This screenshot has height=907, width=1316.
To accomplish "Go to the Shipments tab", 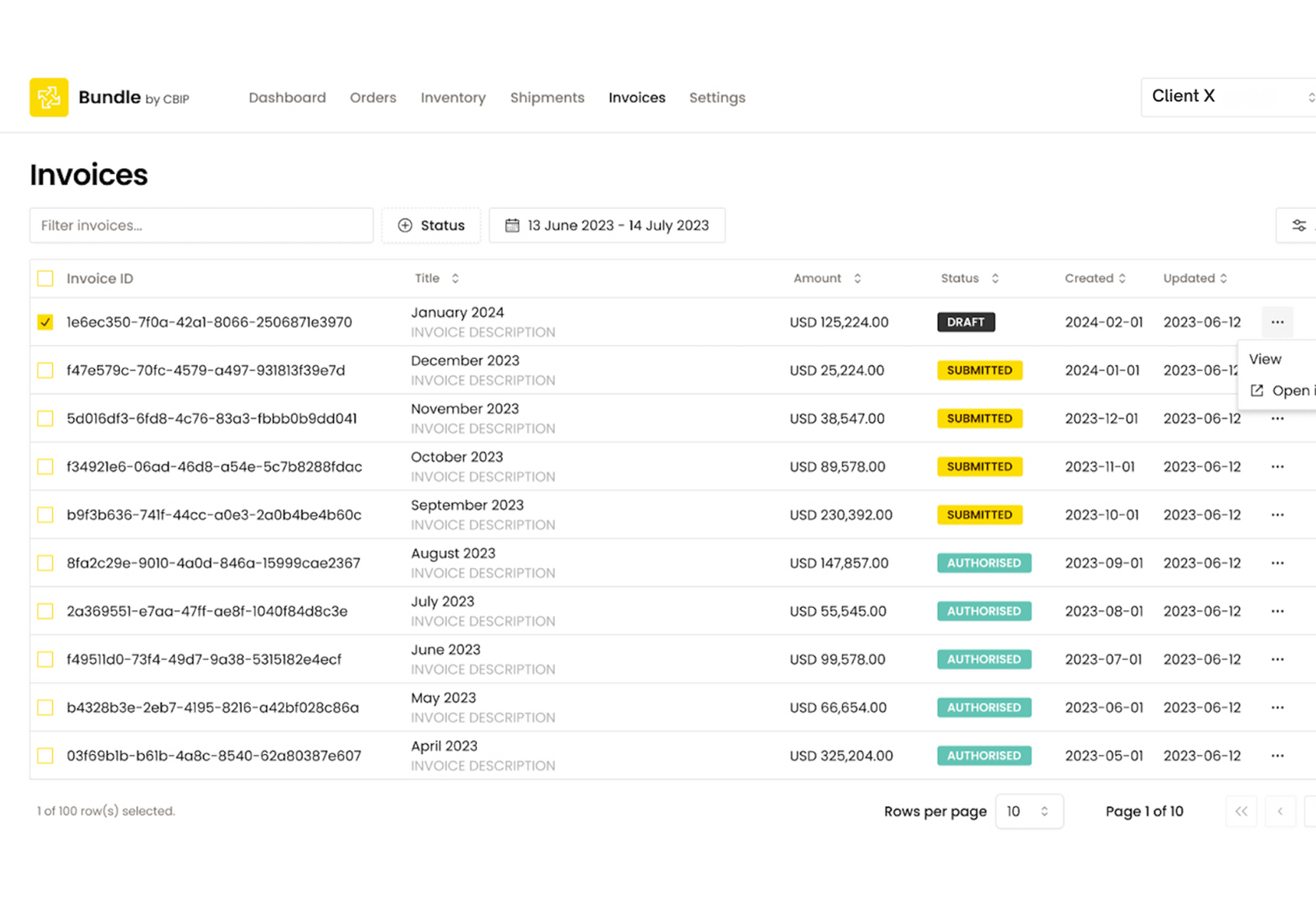I will tap(547, 97).
